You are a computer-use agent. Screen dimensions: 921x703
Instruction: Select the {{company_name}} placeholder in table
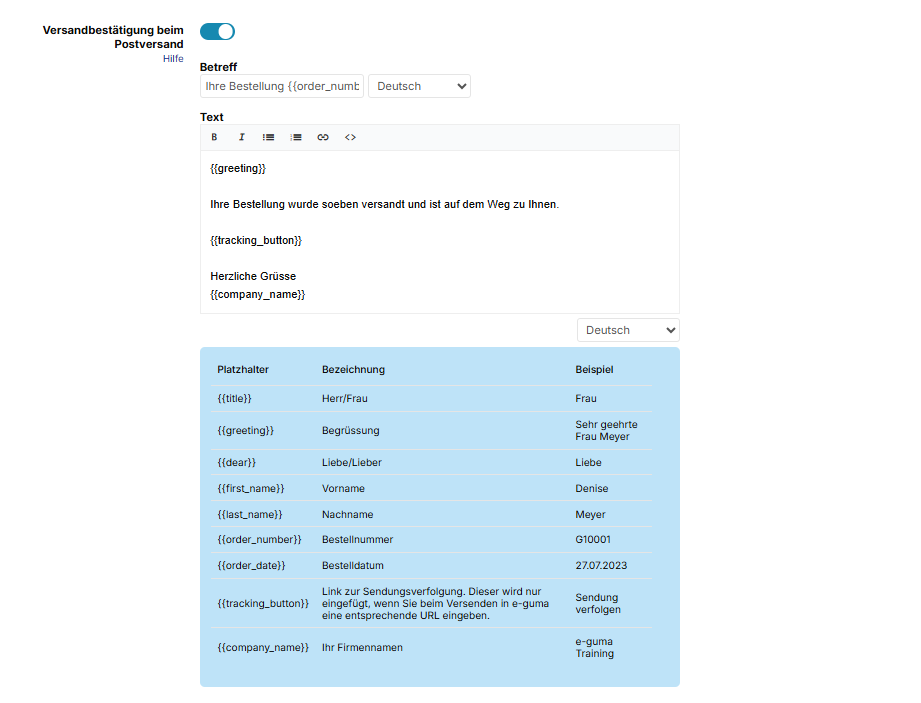263,647
